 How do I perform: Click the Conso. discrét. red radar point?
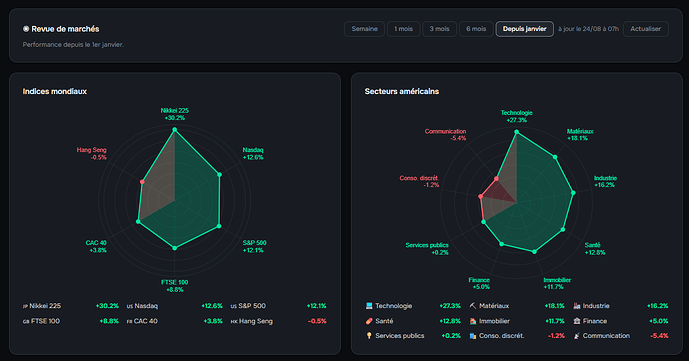pyautogui.click(x=480, y=197)
